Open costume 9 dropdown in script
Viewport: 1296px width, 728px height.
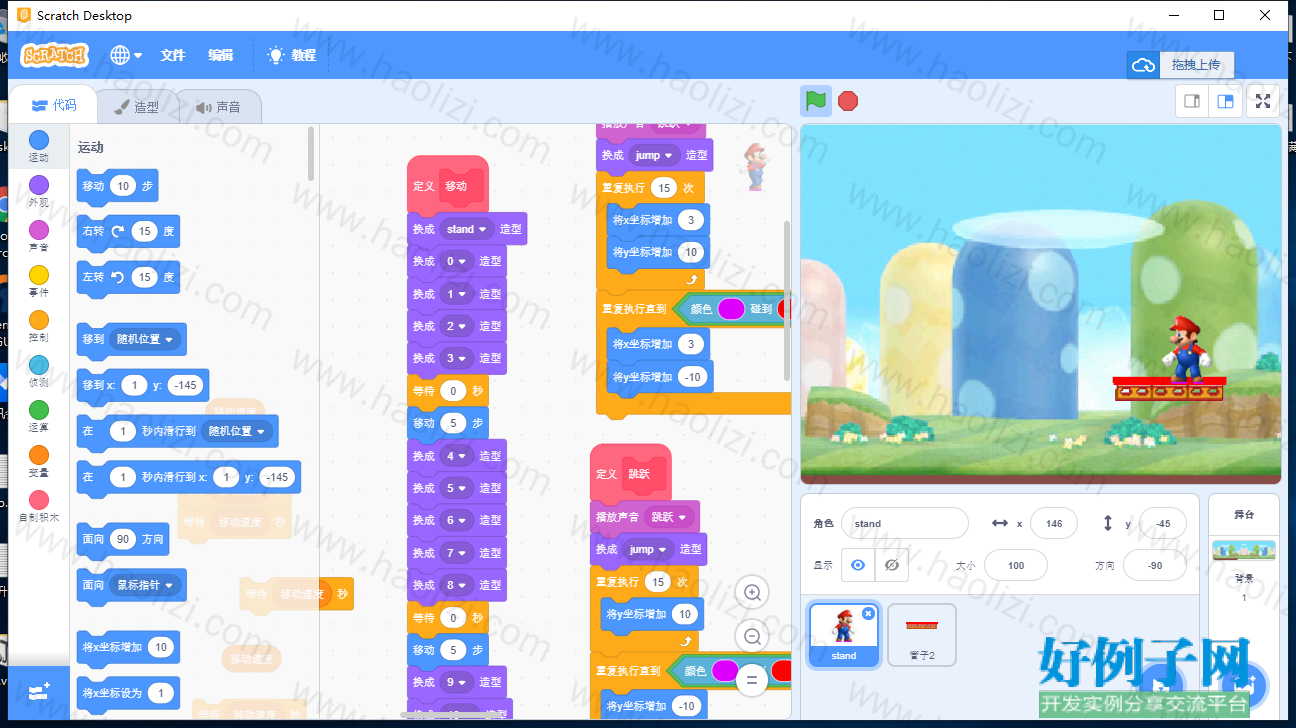point(457,682)
